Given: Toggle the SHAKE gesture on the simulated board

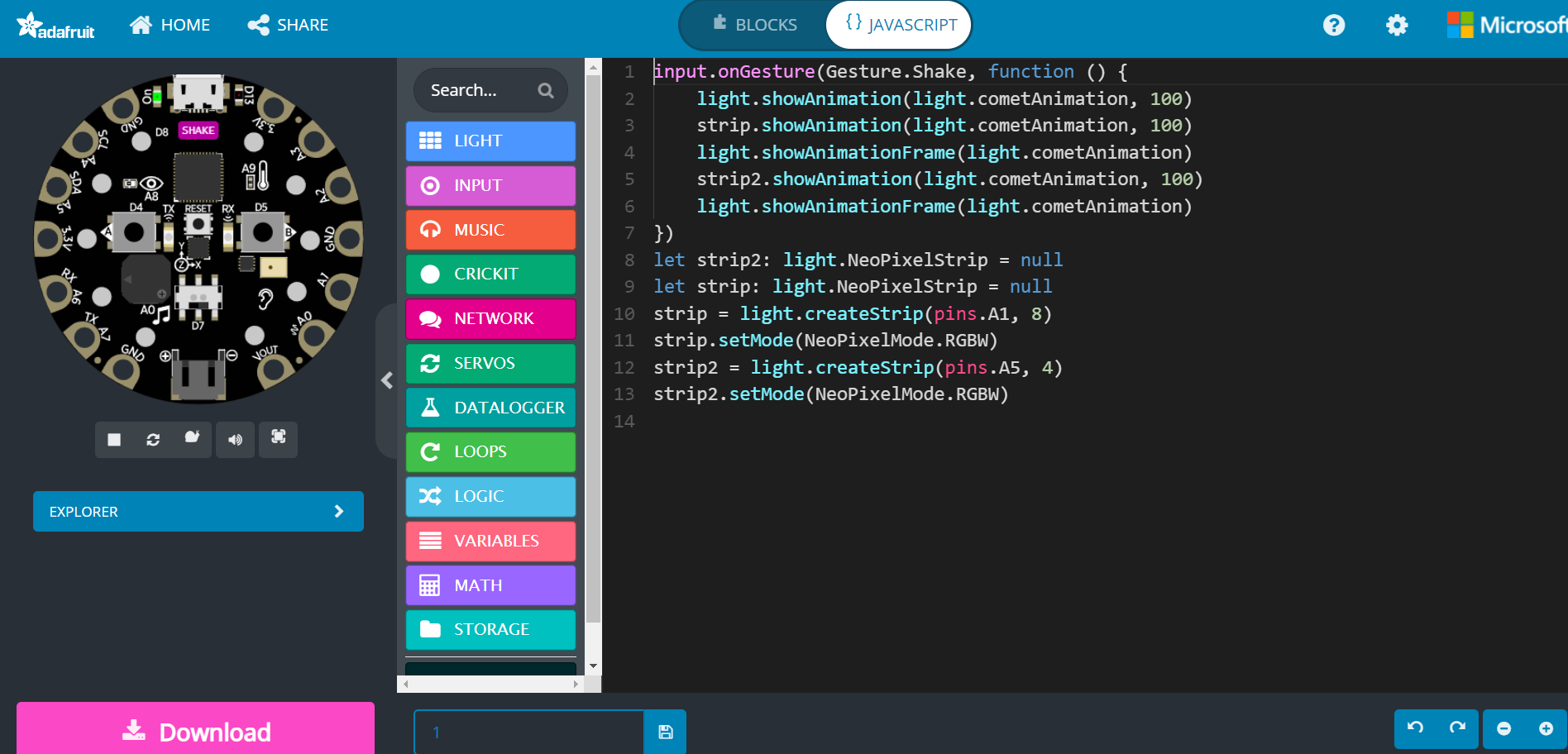Looking at the screenshot, I should pos(197,130).
